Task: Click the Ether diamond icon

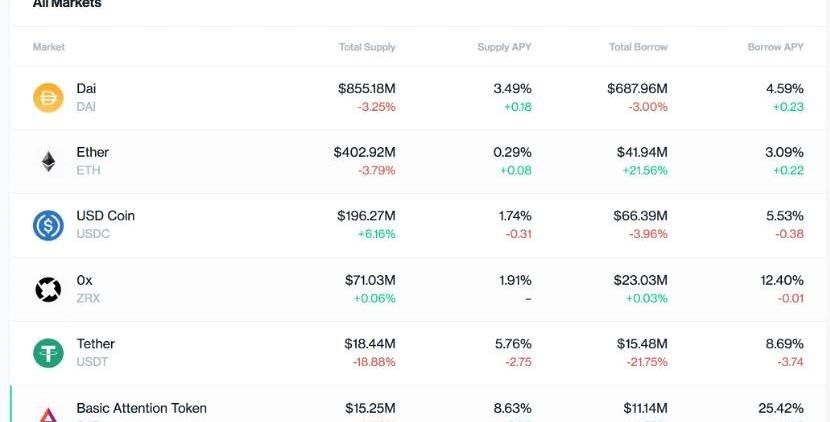Action: (48, 161)
